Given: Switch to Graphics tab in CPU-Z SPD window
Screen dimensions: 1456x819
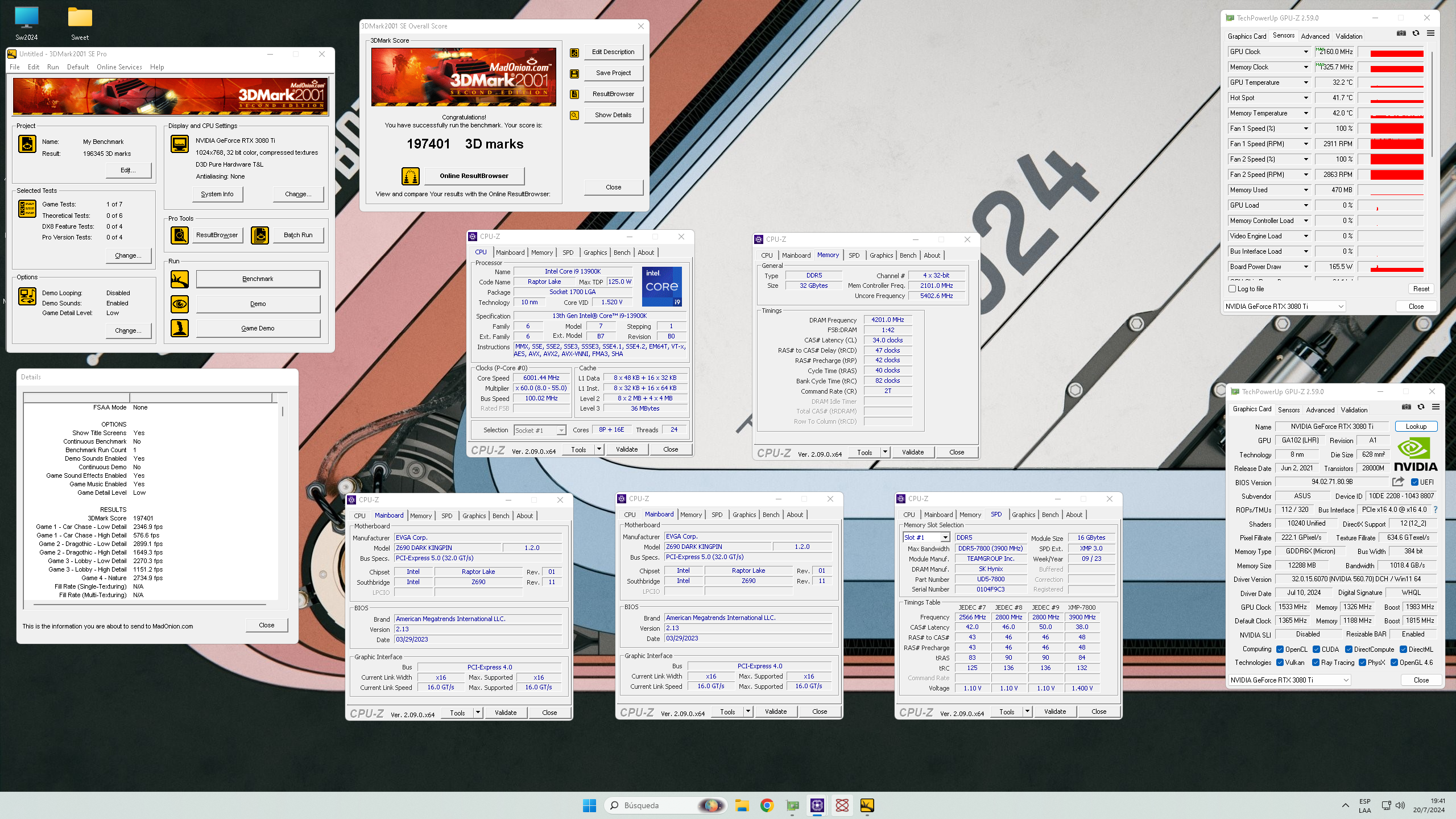Looking at the screenshot, I should tap(1024, 515).
